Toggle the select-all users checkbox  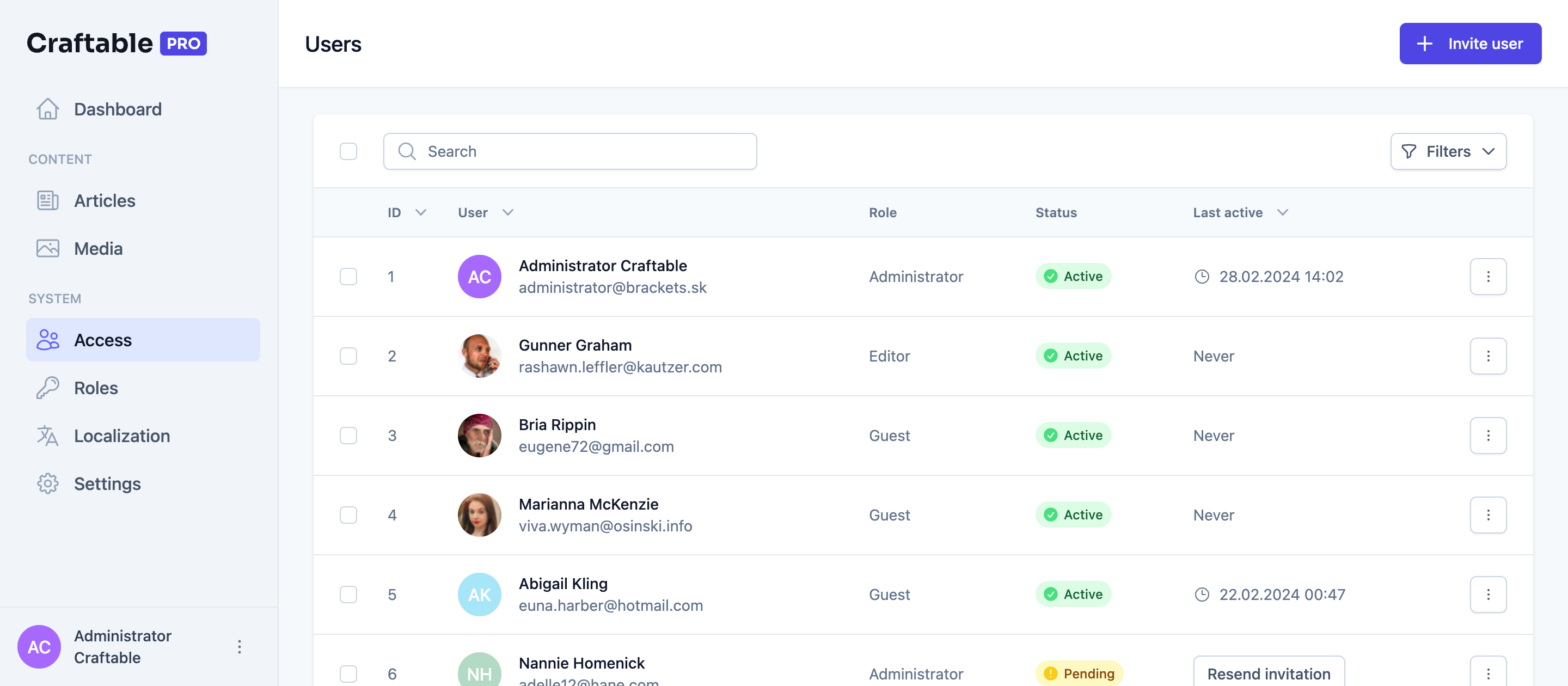[348, 151]
